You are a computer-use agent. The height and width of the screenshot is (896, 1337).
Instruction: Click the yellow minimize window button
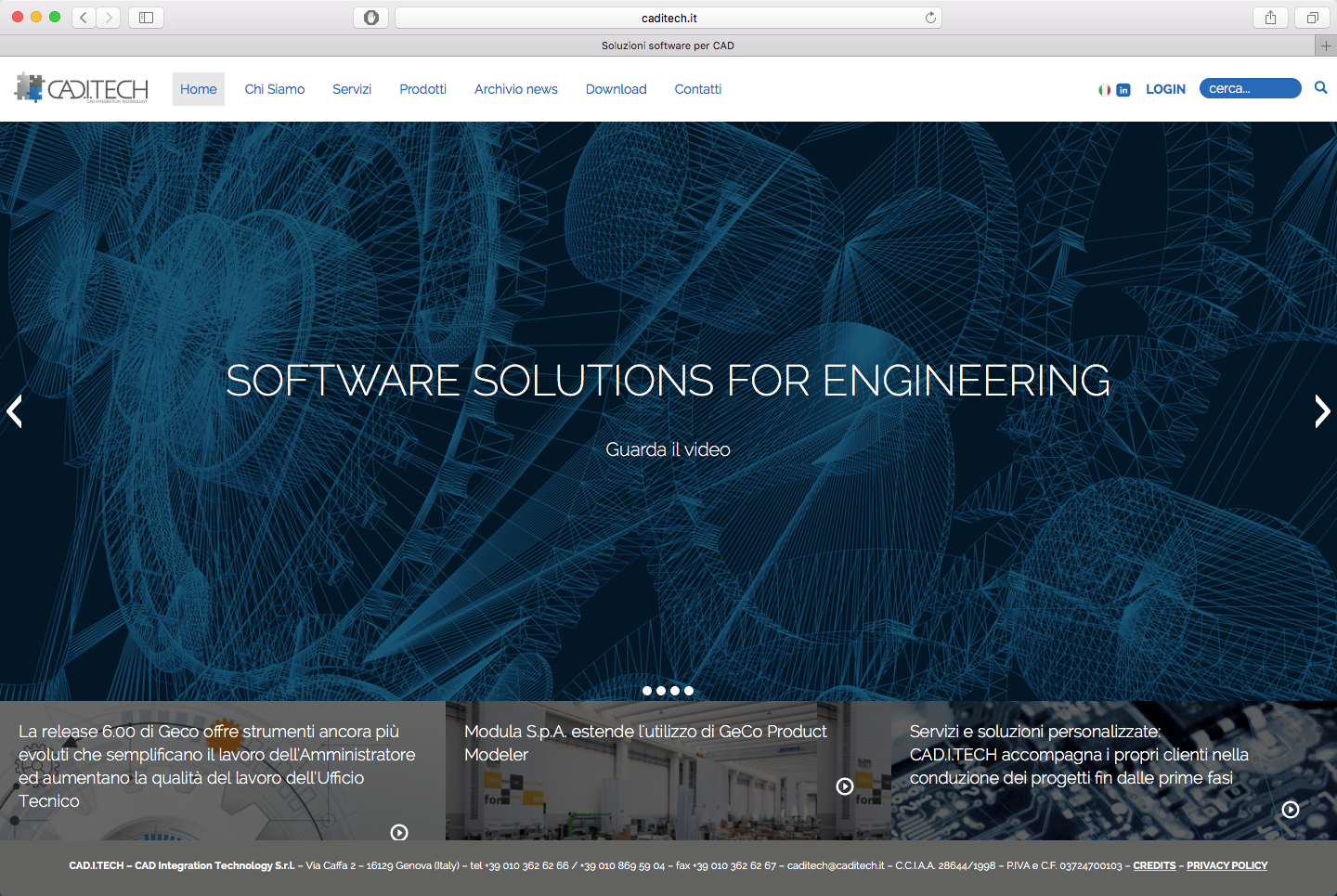pos(36,17)
